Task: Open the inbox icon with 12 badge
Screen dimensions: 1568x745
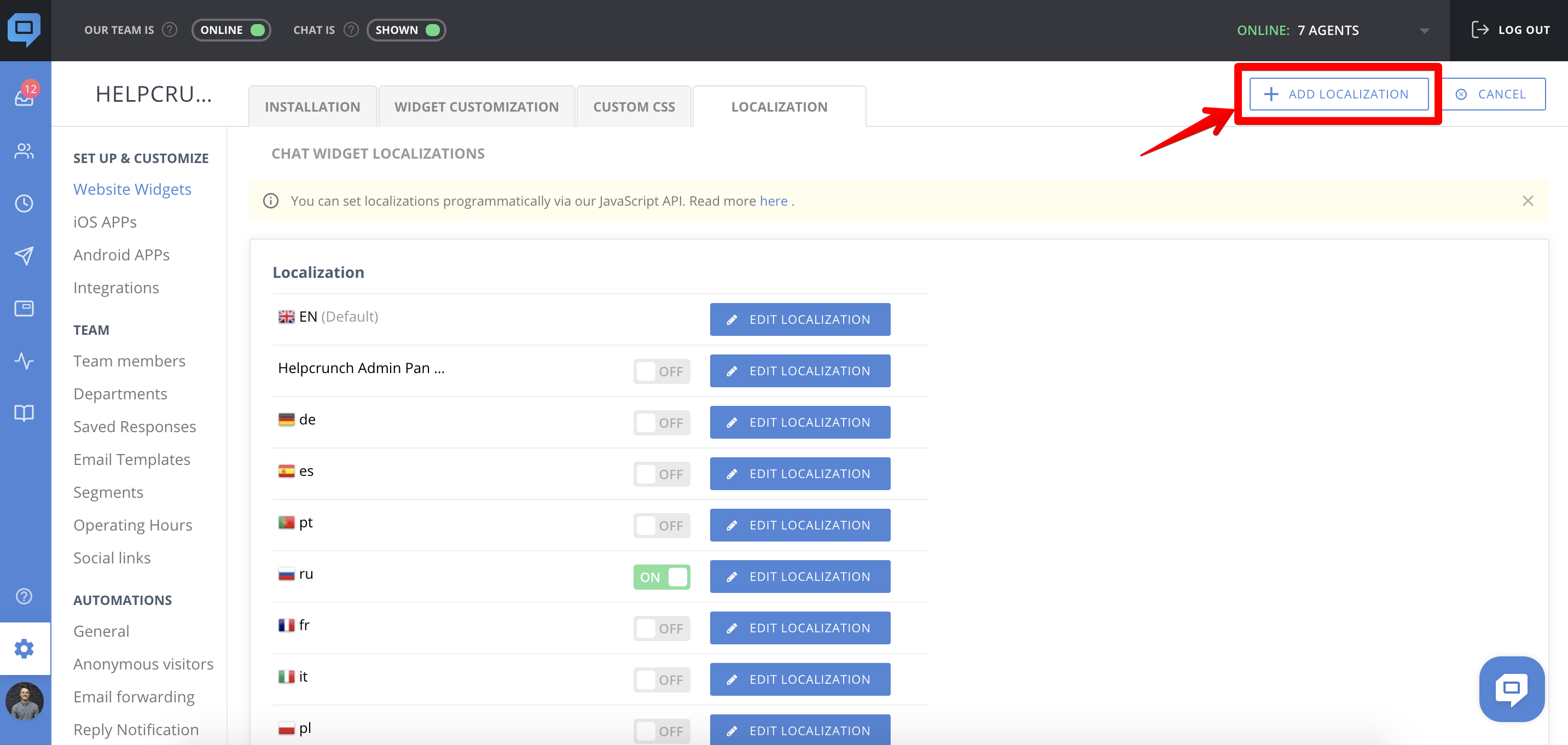Action: [25, 95]
